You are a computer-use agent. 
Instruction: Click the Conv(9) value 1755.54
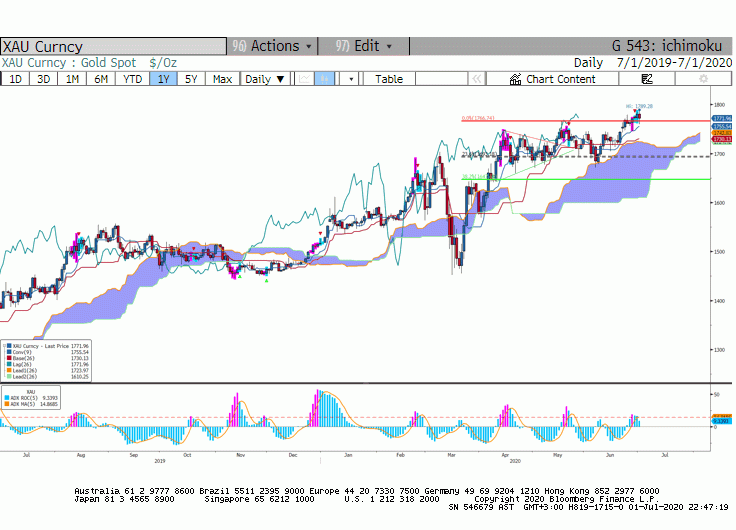(80, 352)
